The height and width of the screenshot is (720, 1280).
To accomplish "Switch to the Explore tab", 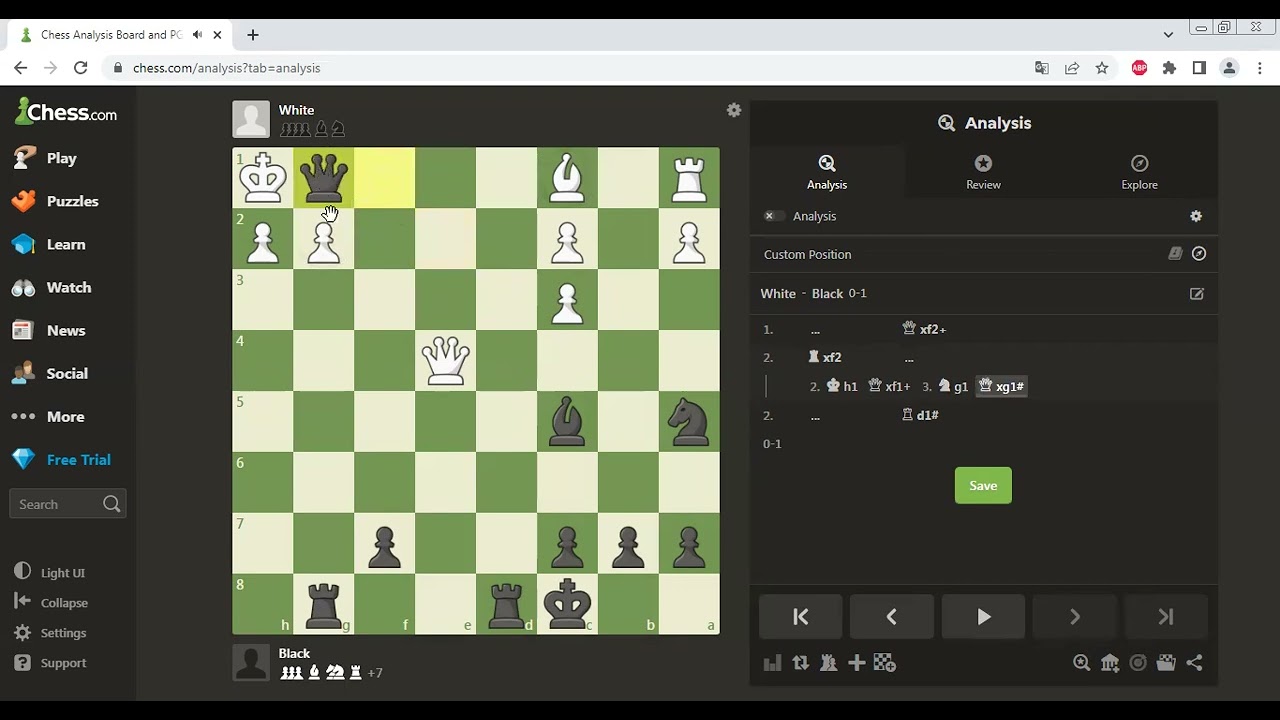I will (x=1139, y=172).
